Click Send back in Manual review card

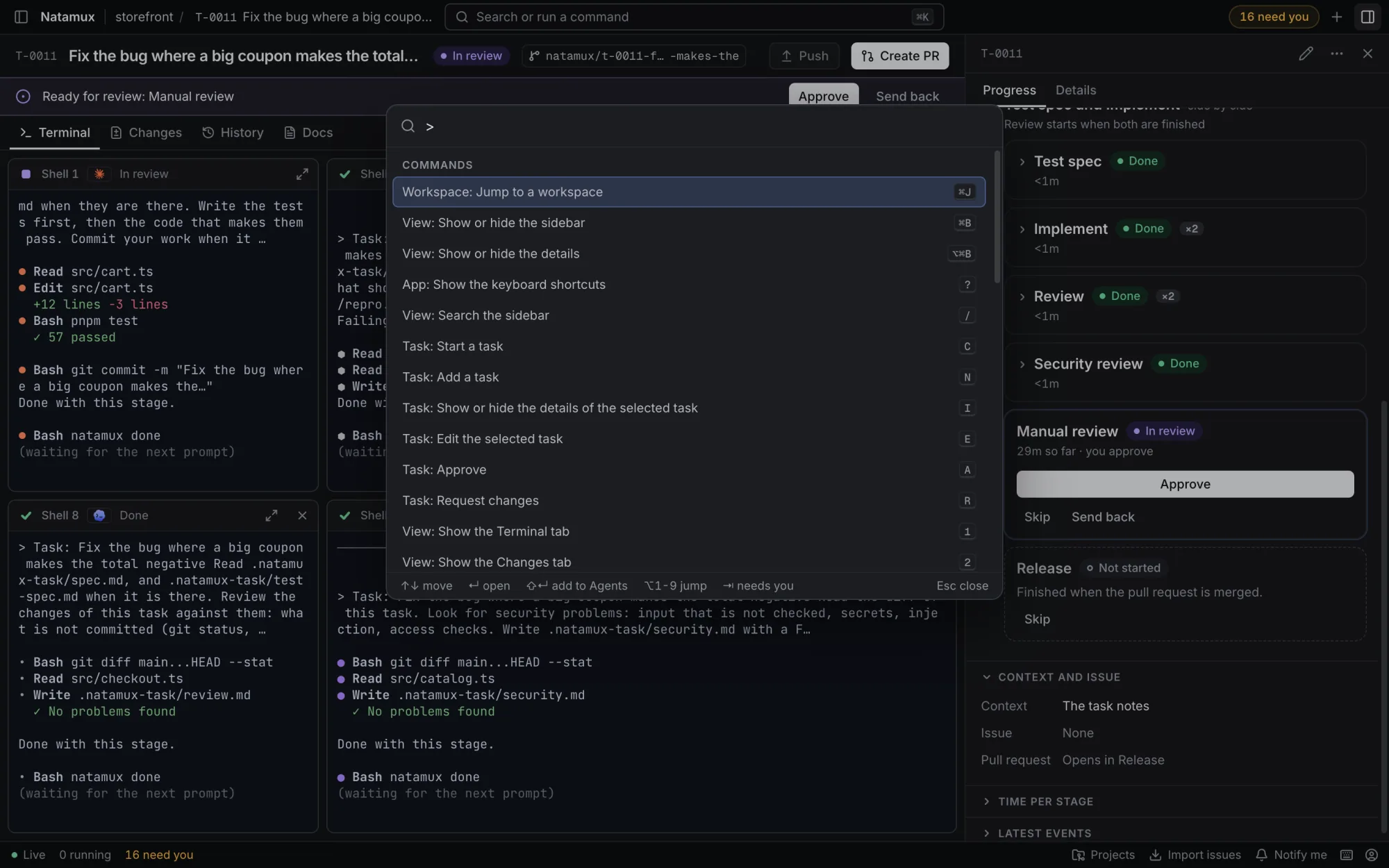1103,517
